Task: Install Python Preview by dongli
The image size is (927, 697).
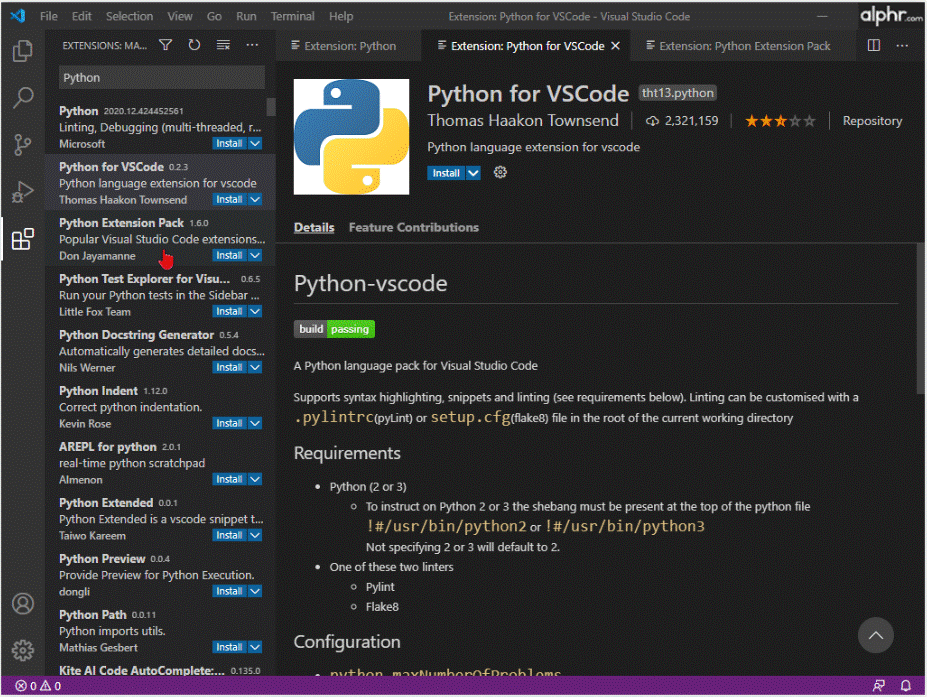Action: 229,591
